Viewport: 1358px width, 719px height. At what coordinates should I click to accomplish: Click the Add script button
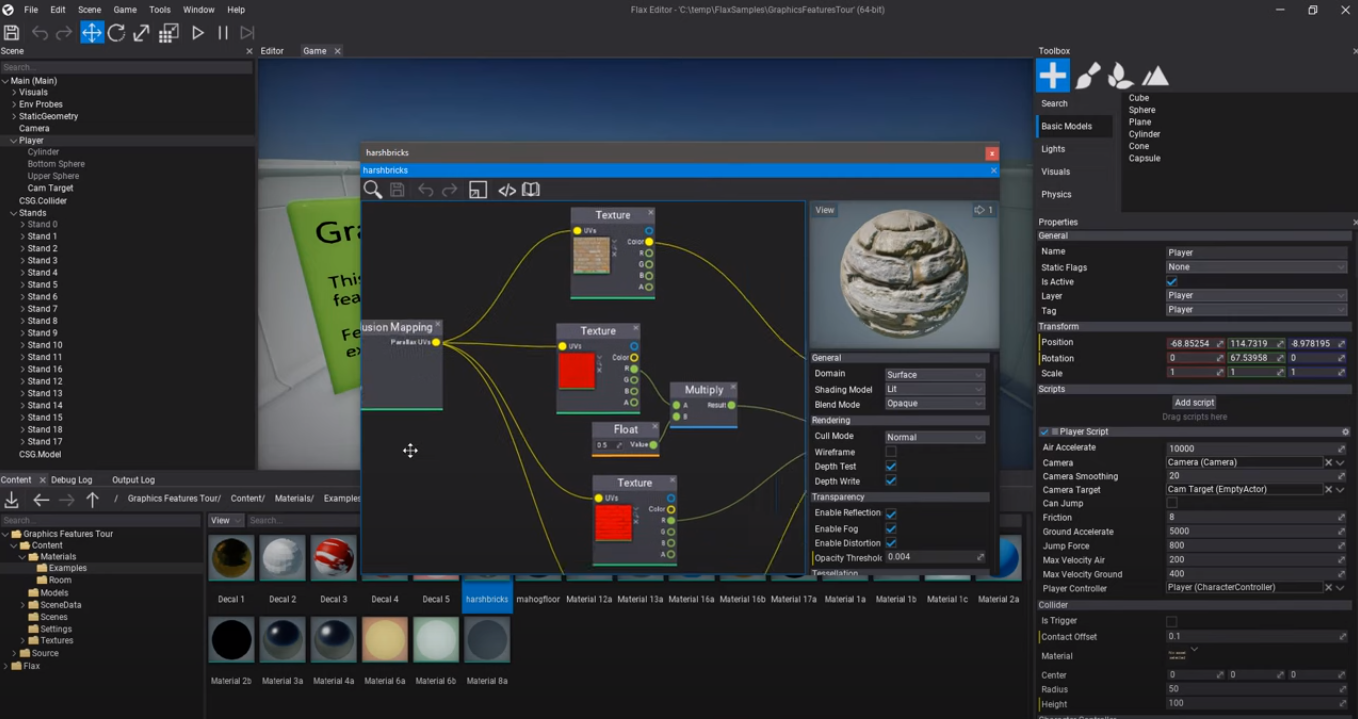[x=1193, y=401]
